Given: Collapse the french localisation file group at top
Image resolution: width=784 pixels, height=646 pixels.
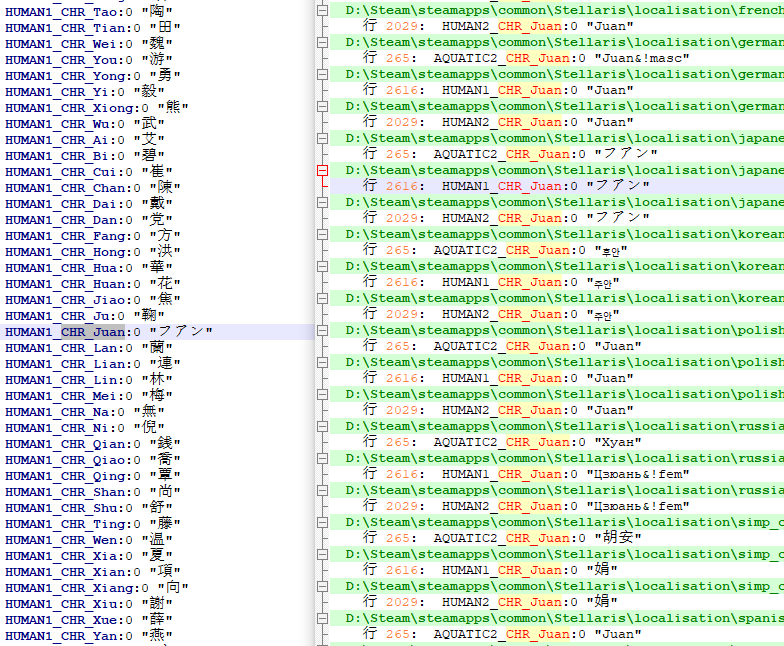Looking at the screenshot, I should click(x=322, y=10).
